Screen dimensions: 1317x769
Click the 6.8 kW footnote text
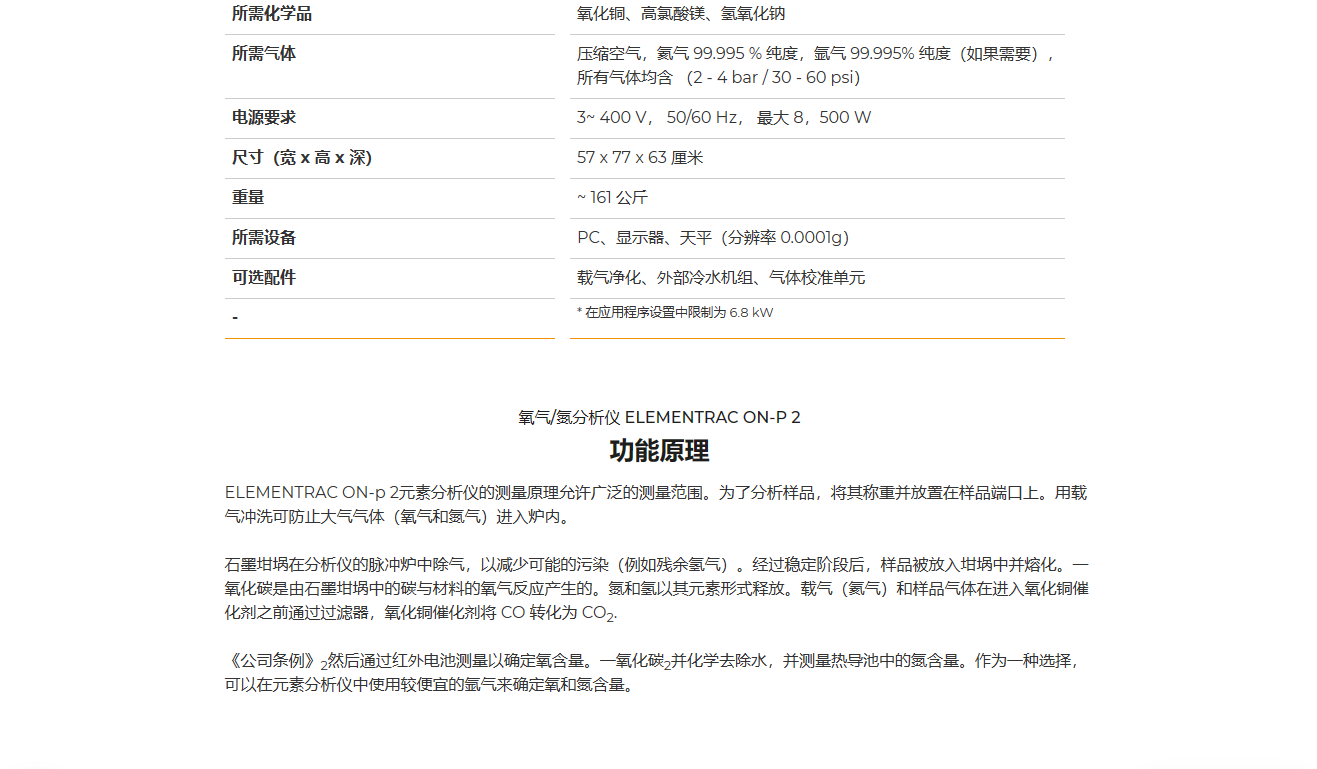point(675,313)
